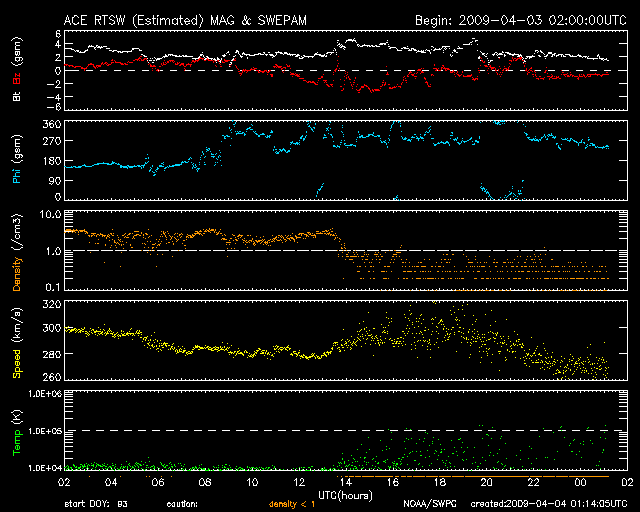Select the '1.0E+05' tick on the Temp axis
The width and height of the screenshot is (640, 512).
45,431
